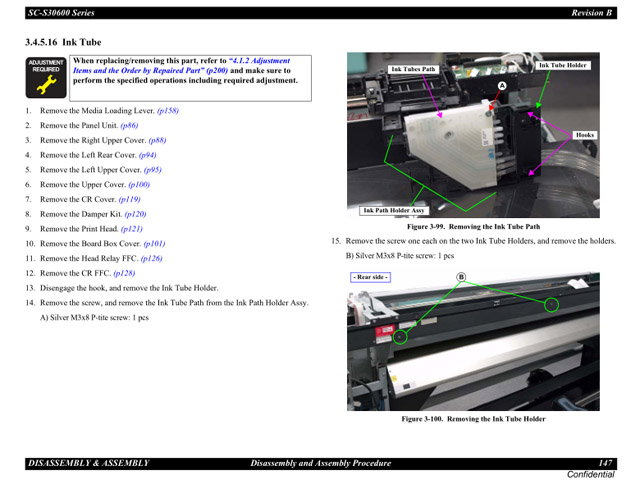640x480 pixels.
Task: Open the Left Upper Cover p95 link
Action: click(152, 170)
